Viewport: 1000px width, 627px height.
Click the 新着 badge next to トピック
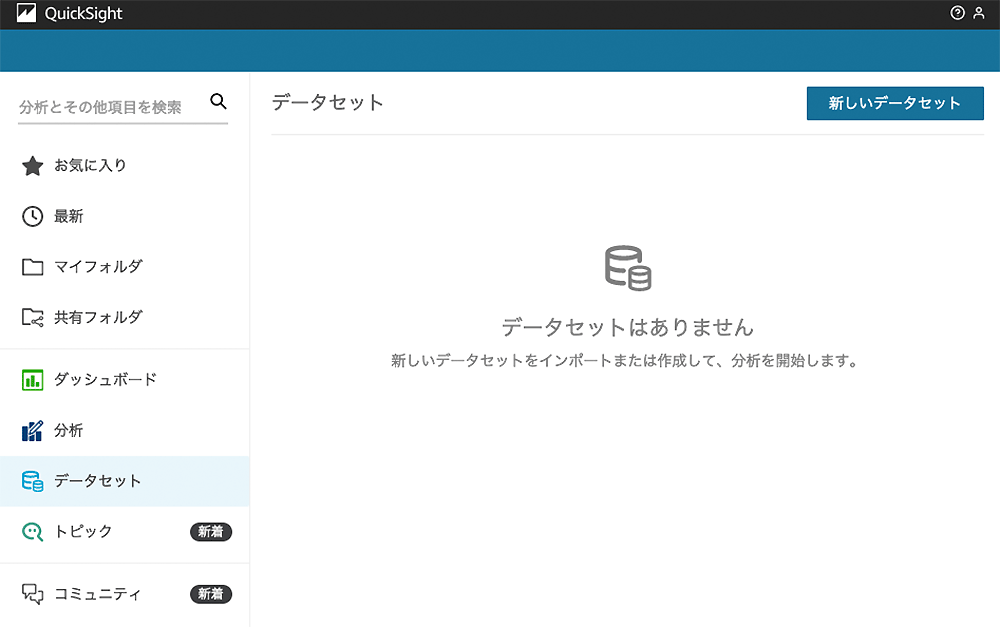pyautogui.click(x=210, y=531)
